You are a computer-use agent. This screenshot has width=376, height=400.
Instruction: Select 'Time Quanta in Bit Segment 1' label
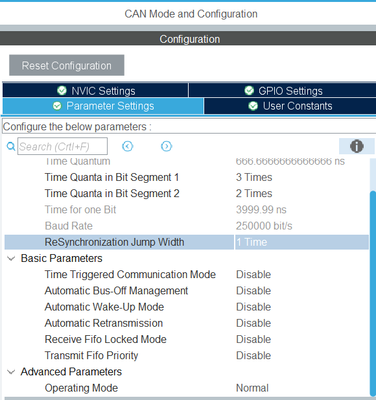coord(112,177)
